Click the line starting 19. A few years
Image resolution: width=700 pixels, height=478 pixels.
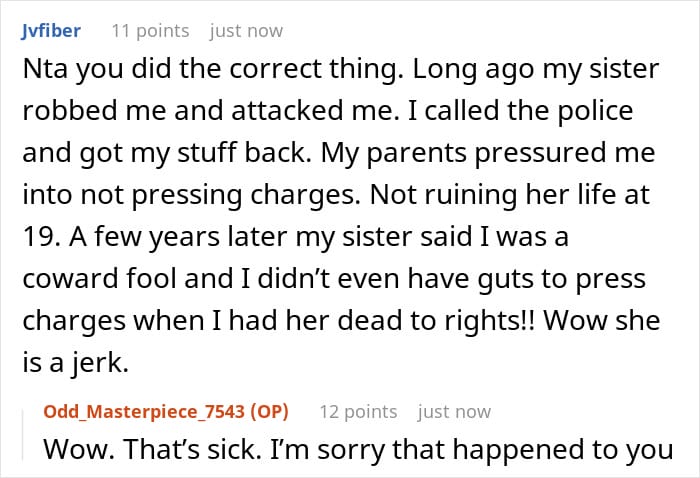296,237
